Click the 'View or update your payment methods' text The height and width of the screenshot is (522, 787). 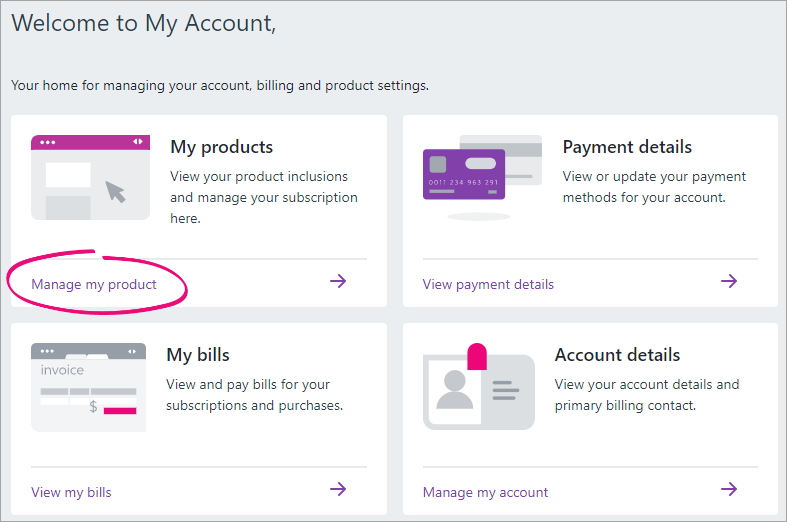click(654, 187)
